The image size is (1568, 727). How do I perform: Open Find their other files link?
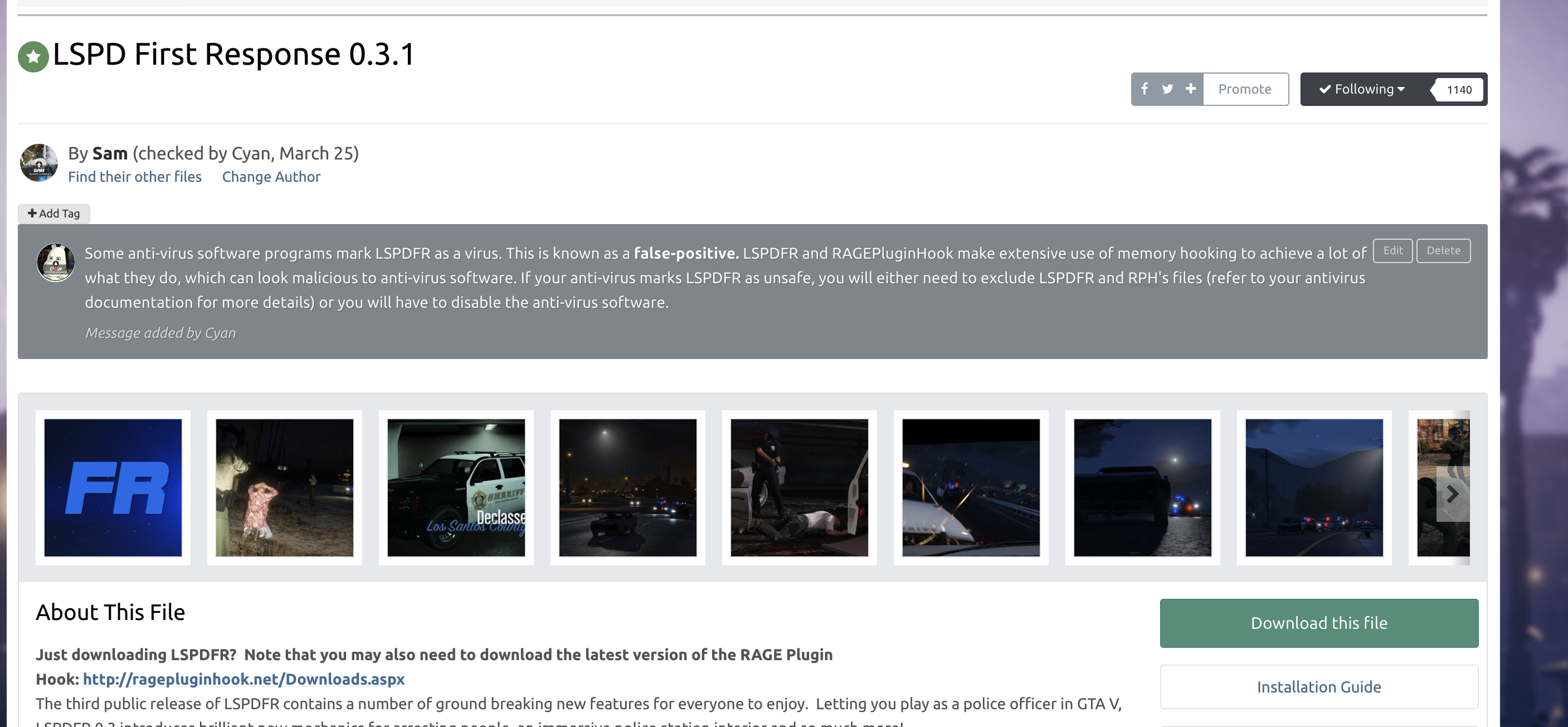click(134, 177)
